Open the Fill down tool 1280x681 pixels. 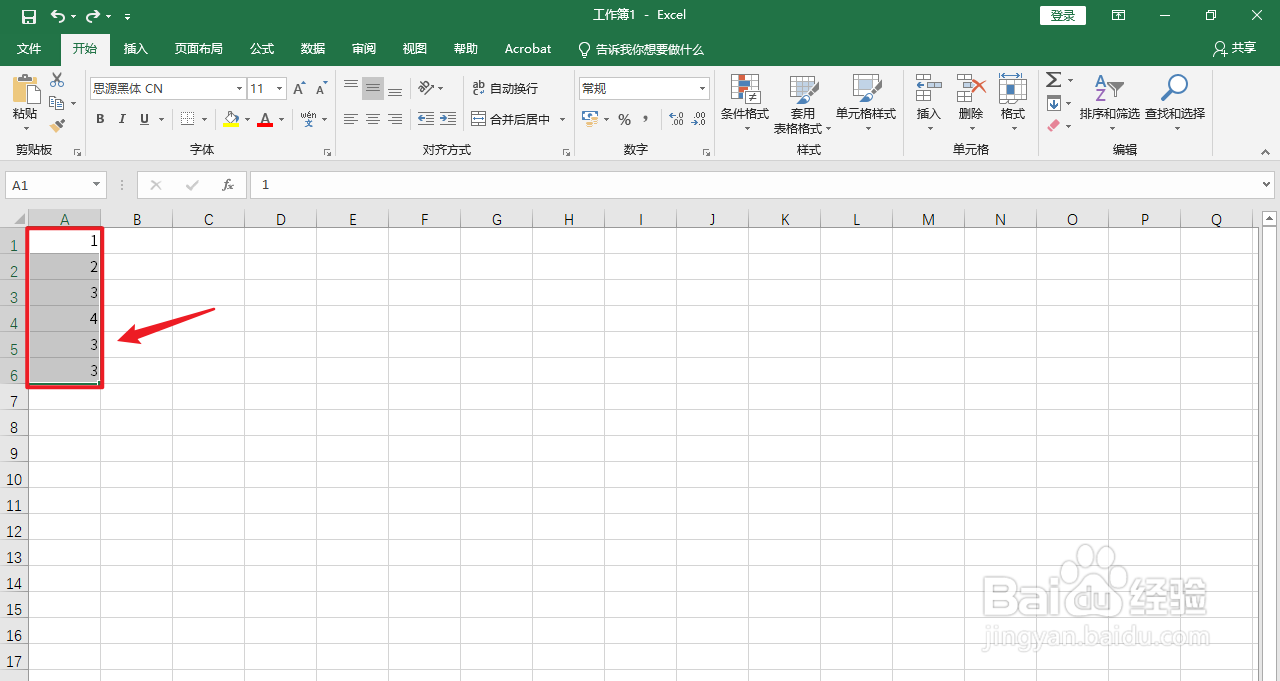(1053, 103)
